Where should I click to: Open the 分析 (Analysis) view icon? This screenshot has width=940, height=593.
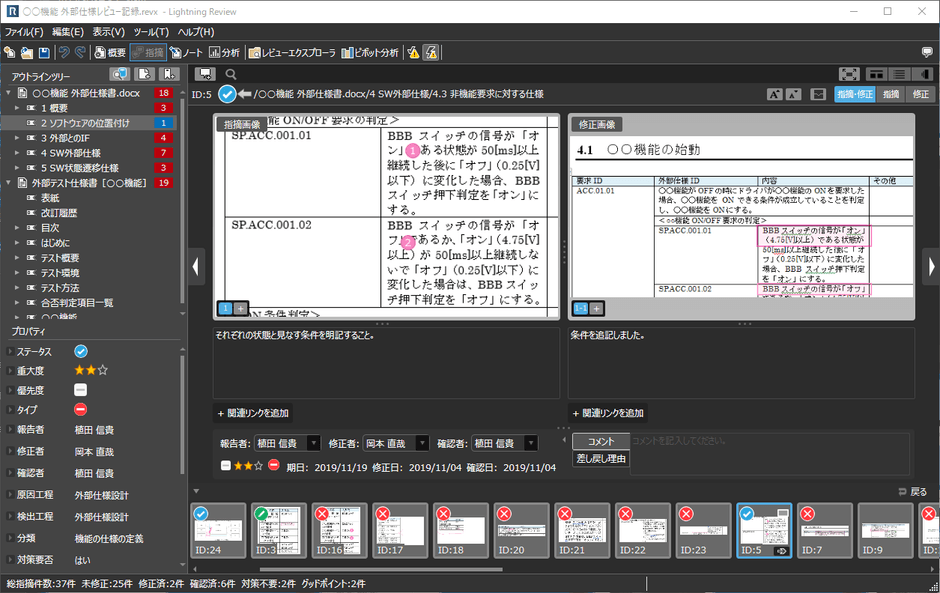click(225, 53)
